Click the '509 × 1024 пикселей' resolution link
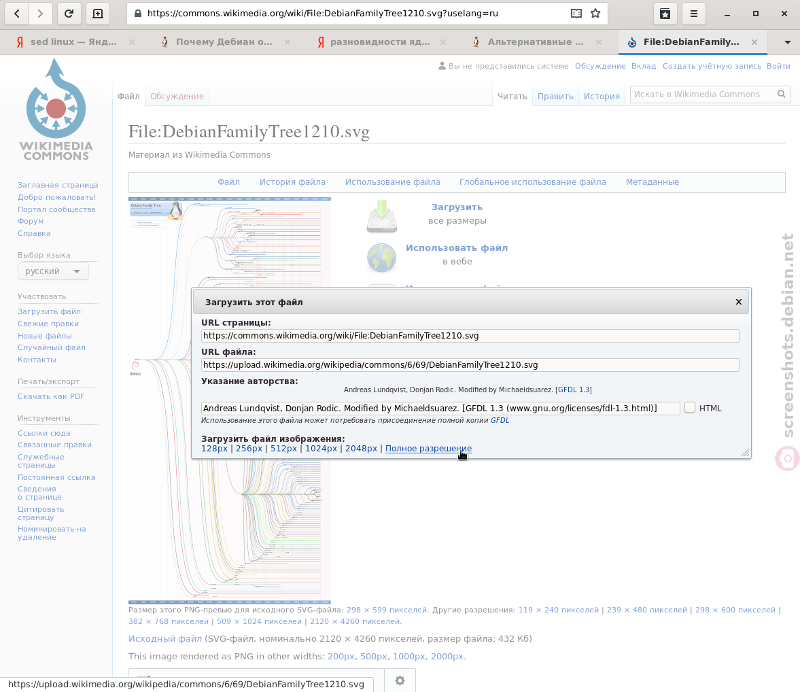Screen dimensions: 800x692 [x=259, y=622]
